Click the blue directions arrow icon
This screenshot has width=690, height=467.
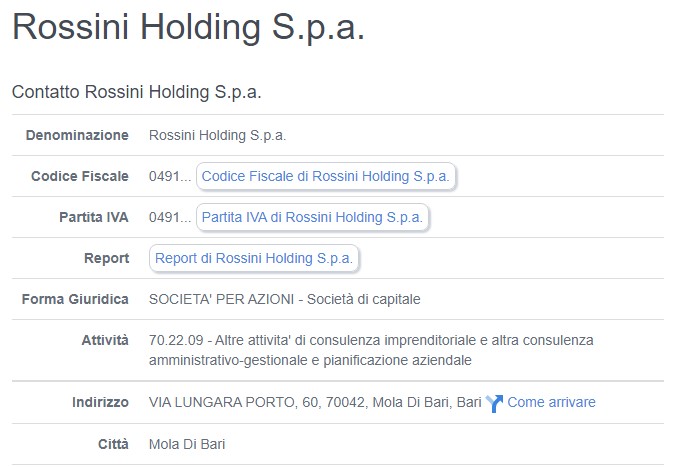click(494, 403)
